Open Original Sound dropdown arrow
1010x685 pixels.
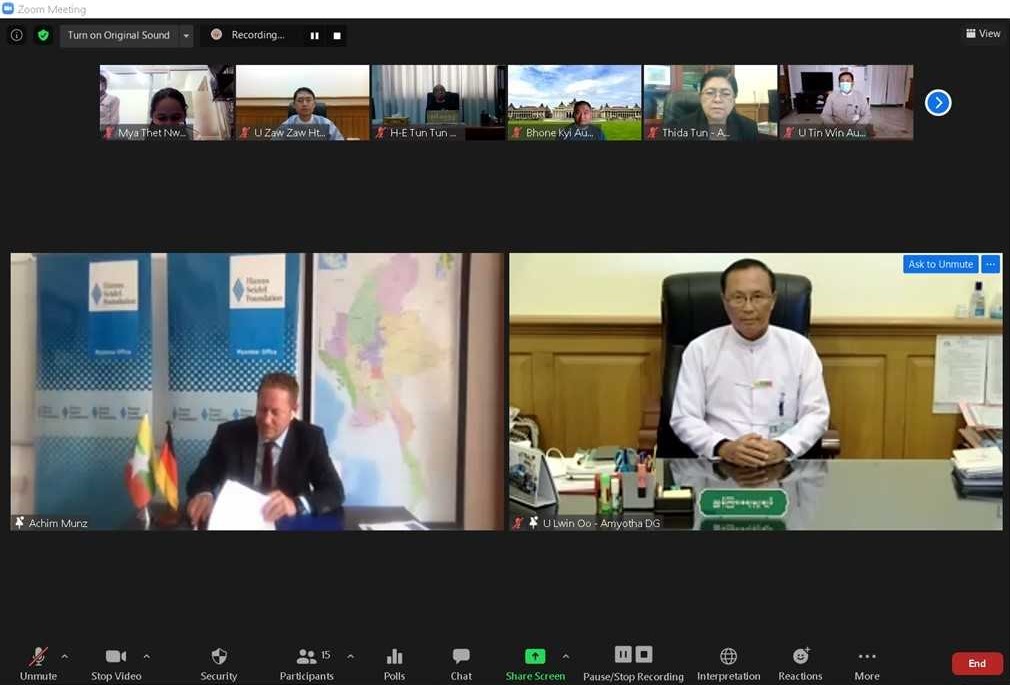[186, 35]
